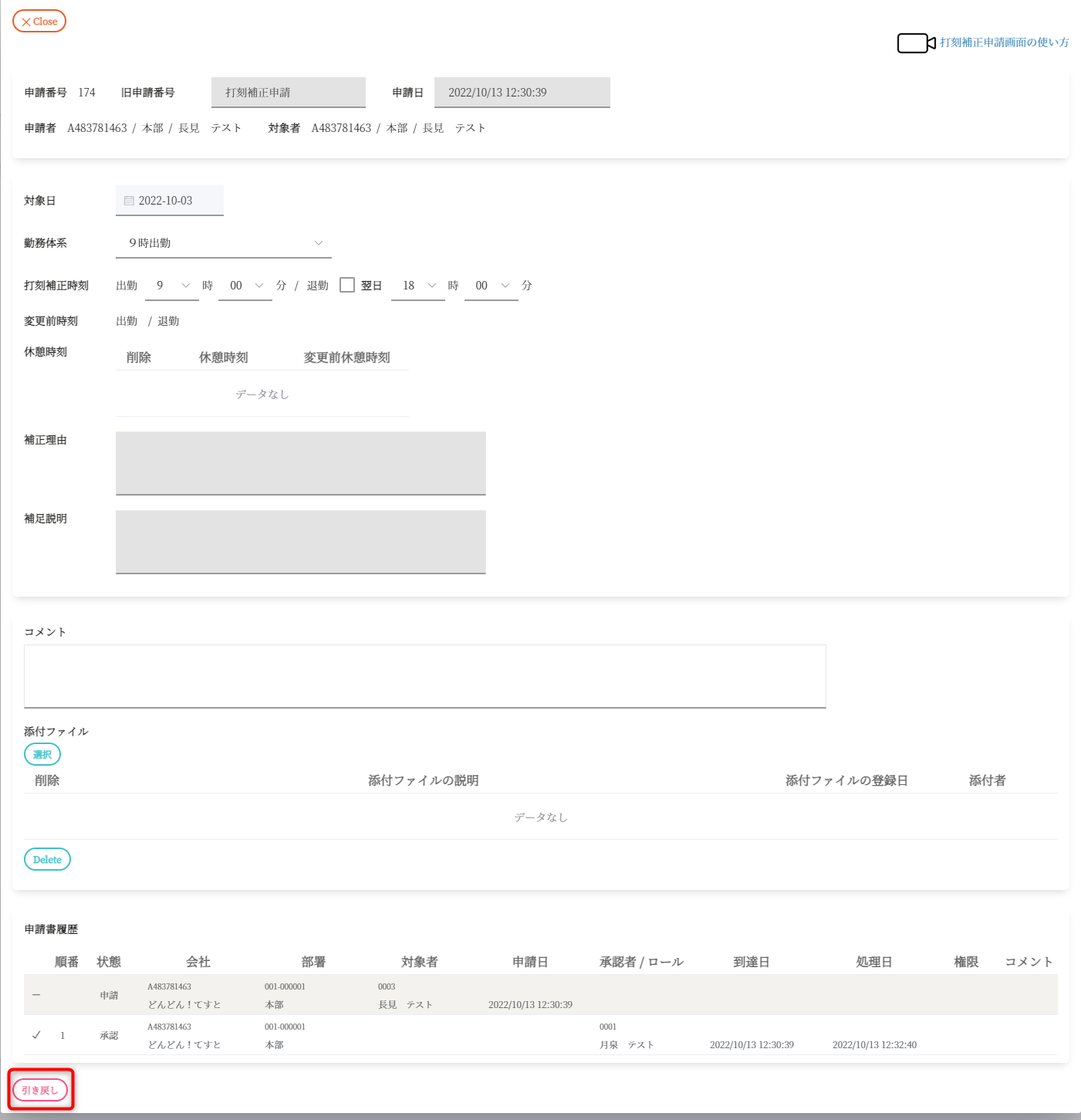Image resolution: width=1081 pixels, height=1120 pixels.
Task: Click the 順番 column header
Action: coord(67,962)
